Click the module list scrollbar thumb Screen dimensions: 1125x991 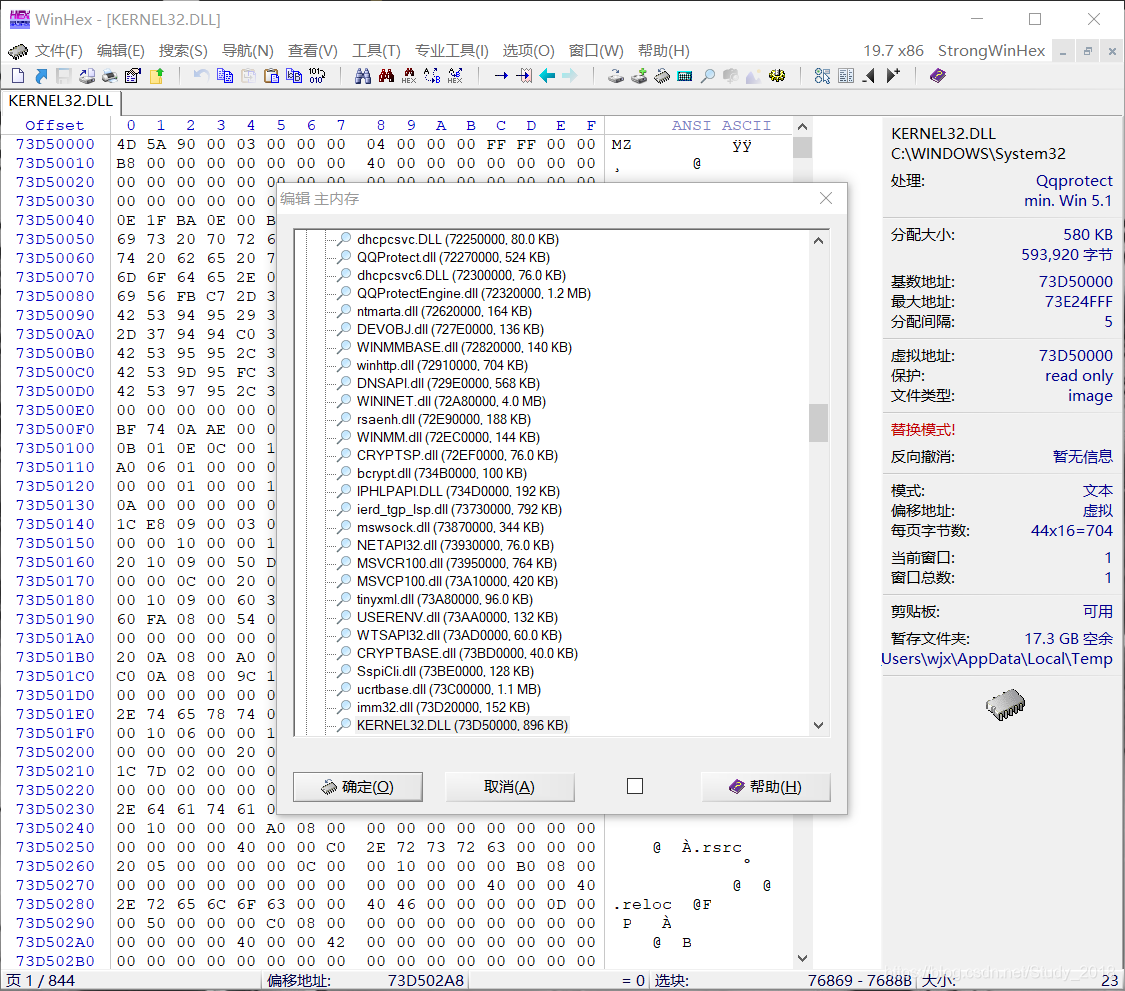point(818,423)
